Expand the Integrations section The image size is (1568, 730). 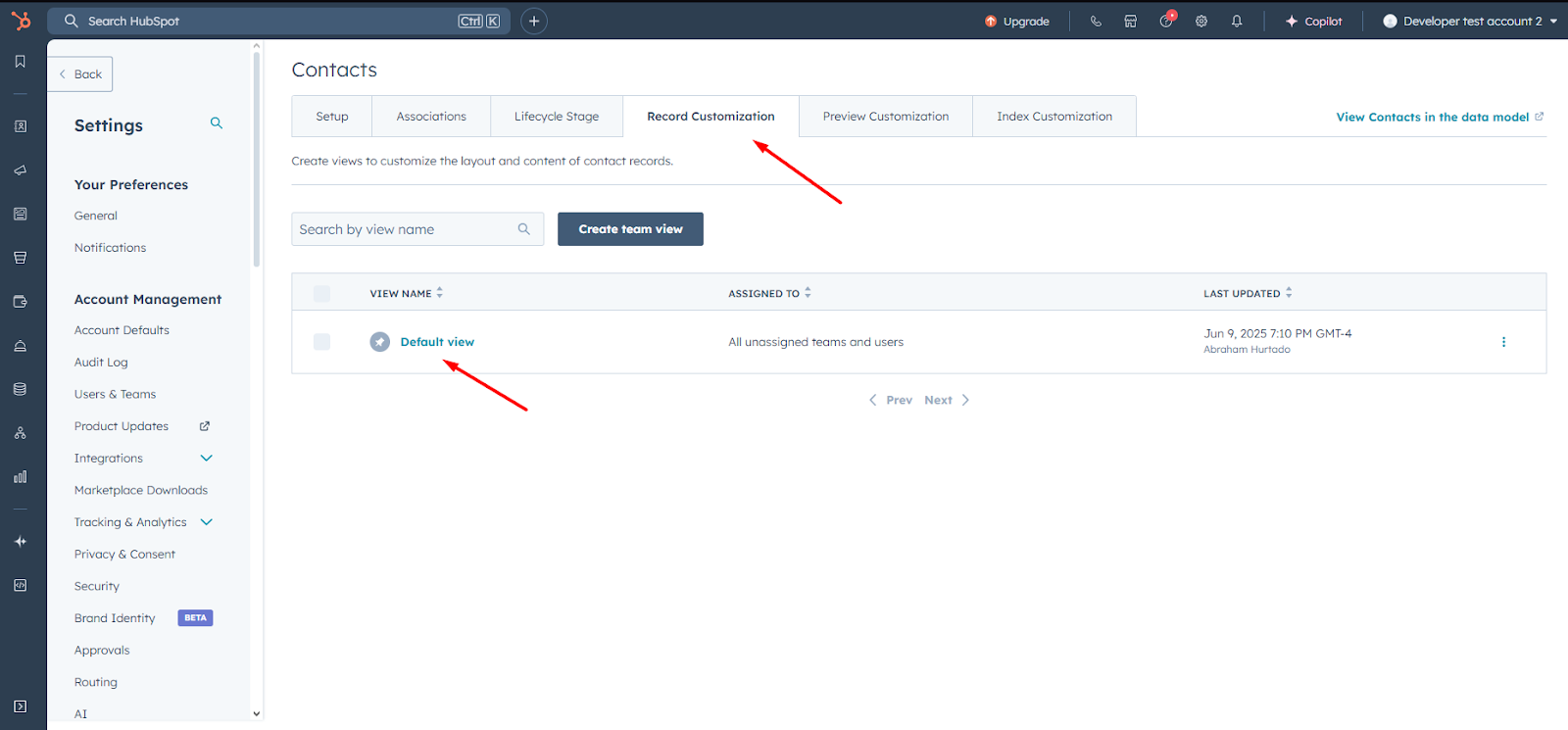click(207, 459)
